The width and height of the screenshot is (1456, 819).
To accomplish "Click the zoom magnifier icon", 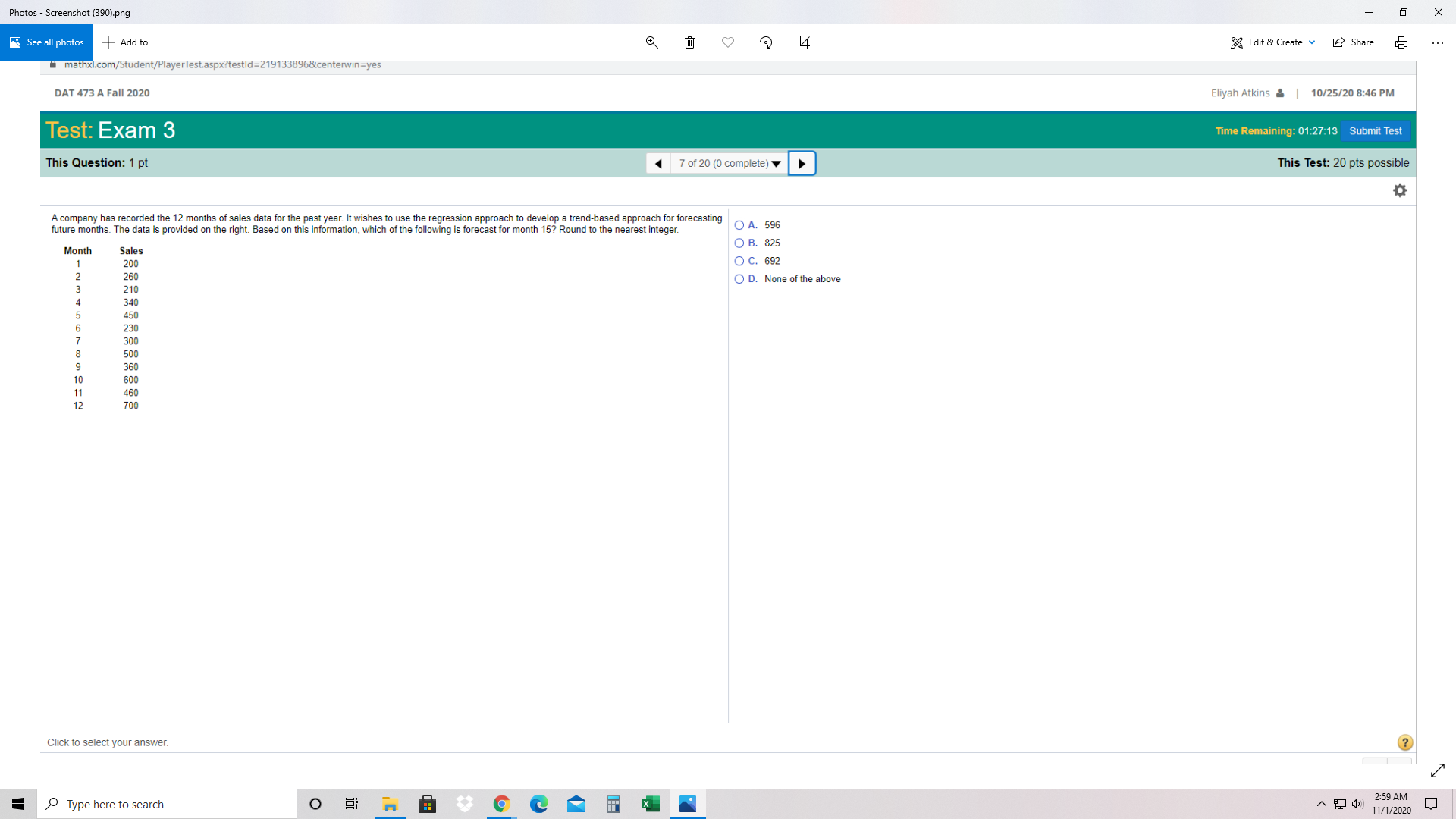I will (651, 42).
